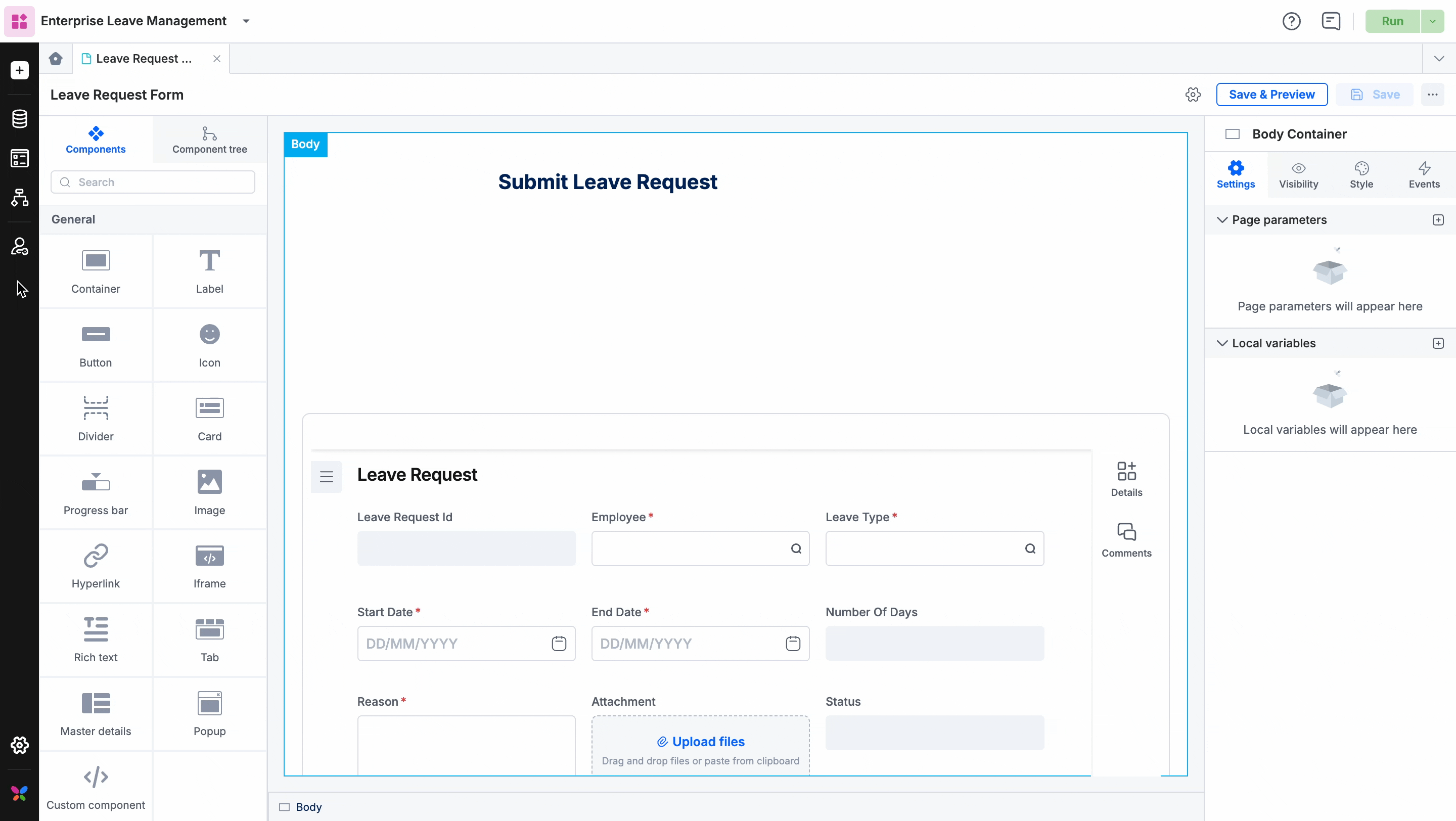Click the page settings gear icon
1456x821 pixels.
1193,95
